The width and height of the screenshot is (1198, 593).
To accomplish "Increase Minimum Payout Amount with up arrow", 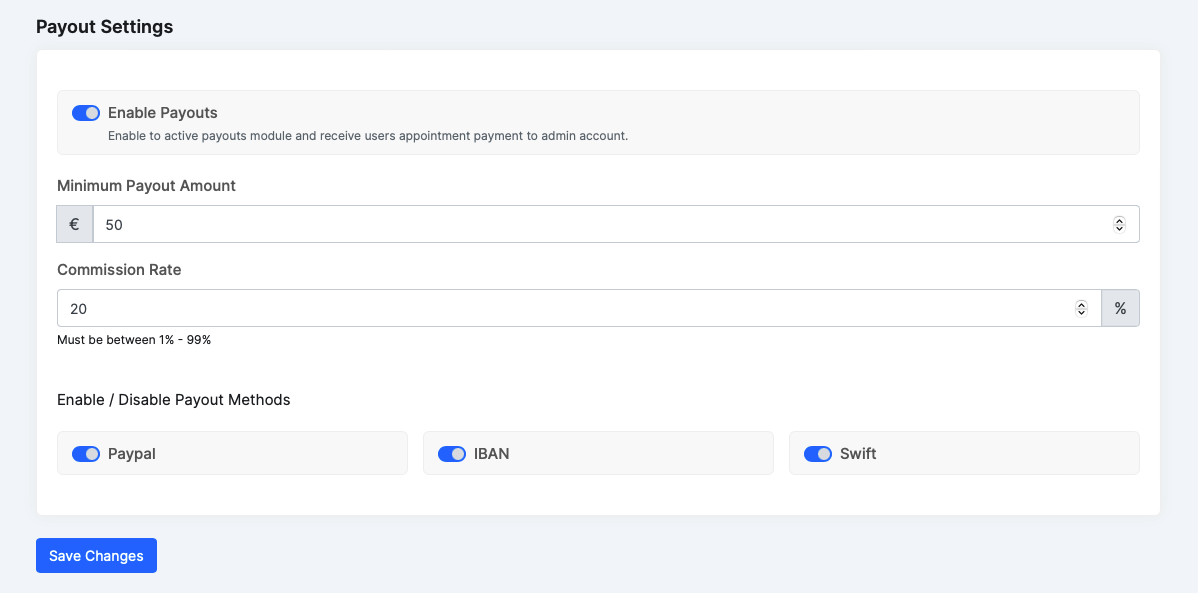I will (x=1119, y=221).
